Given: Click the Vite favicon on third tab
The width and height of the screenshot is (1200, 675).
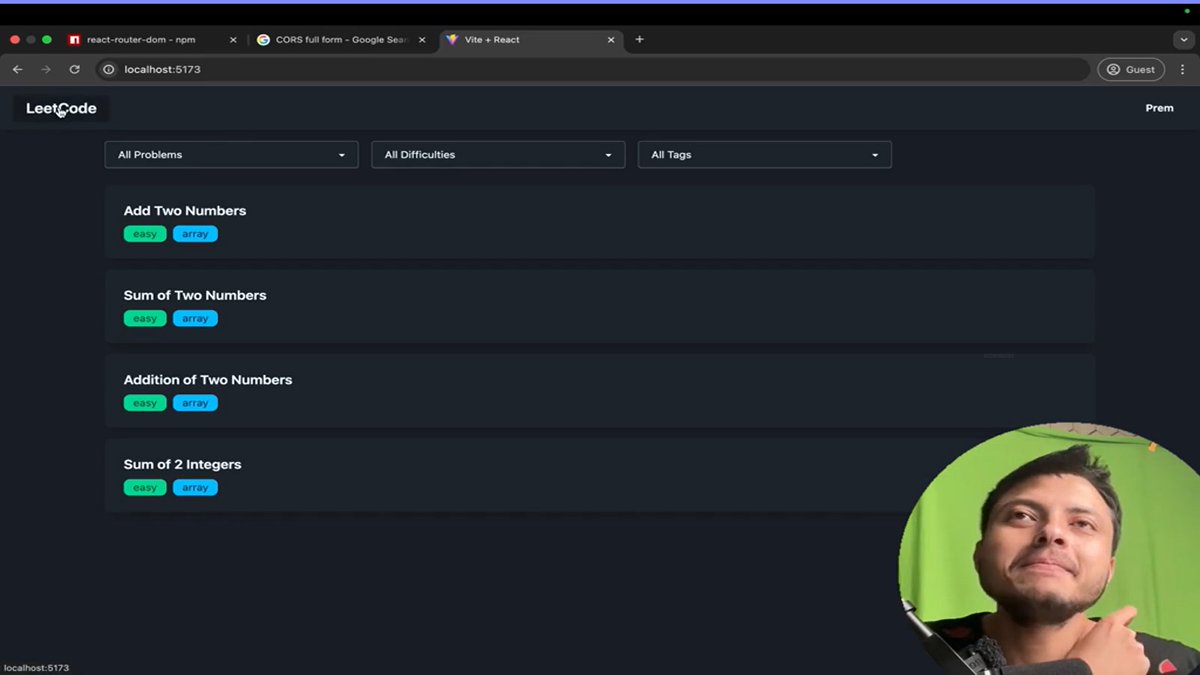Looking at the screenshot, I should (x=452, y=40).
